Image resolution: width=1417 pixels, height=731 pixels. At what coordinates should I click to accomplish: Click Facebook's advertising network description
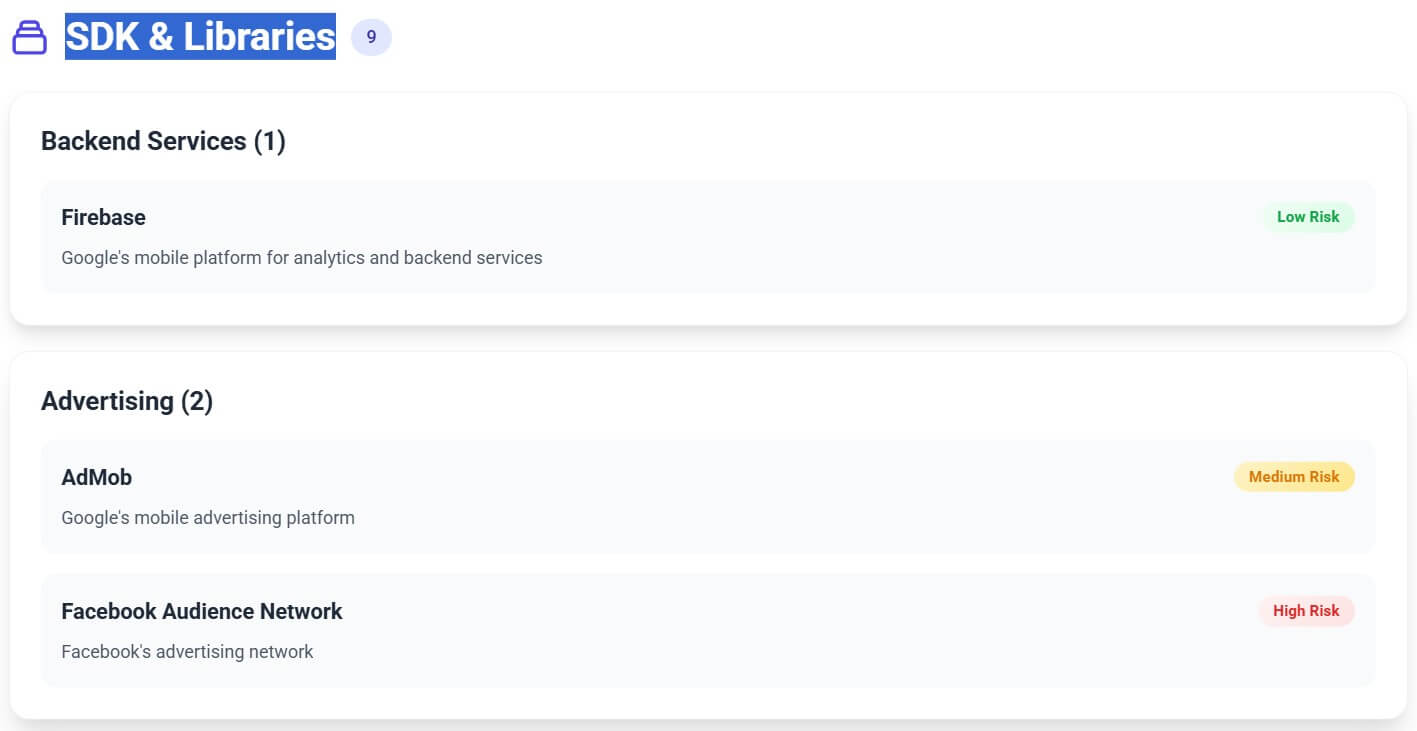point(187,651)
